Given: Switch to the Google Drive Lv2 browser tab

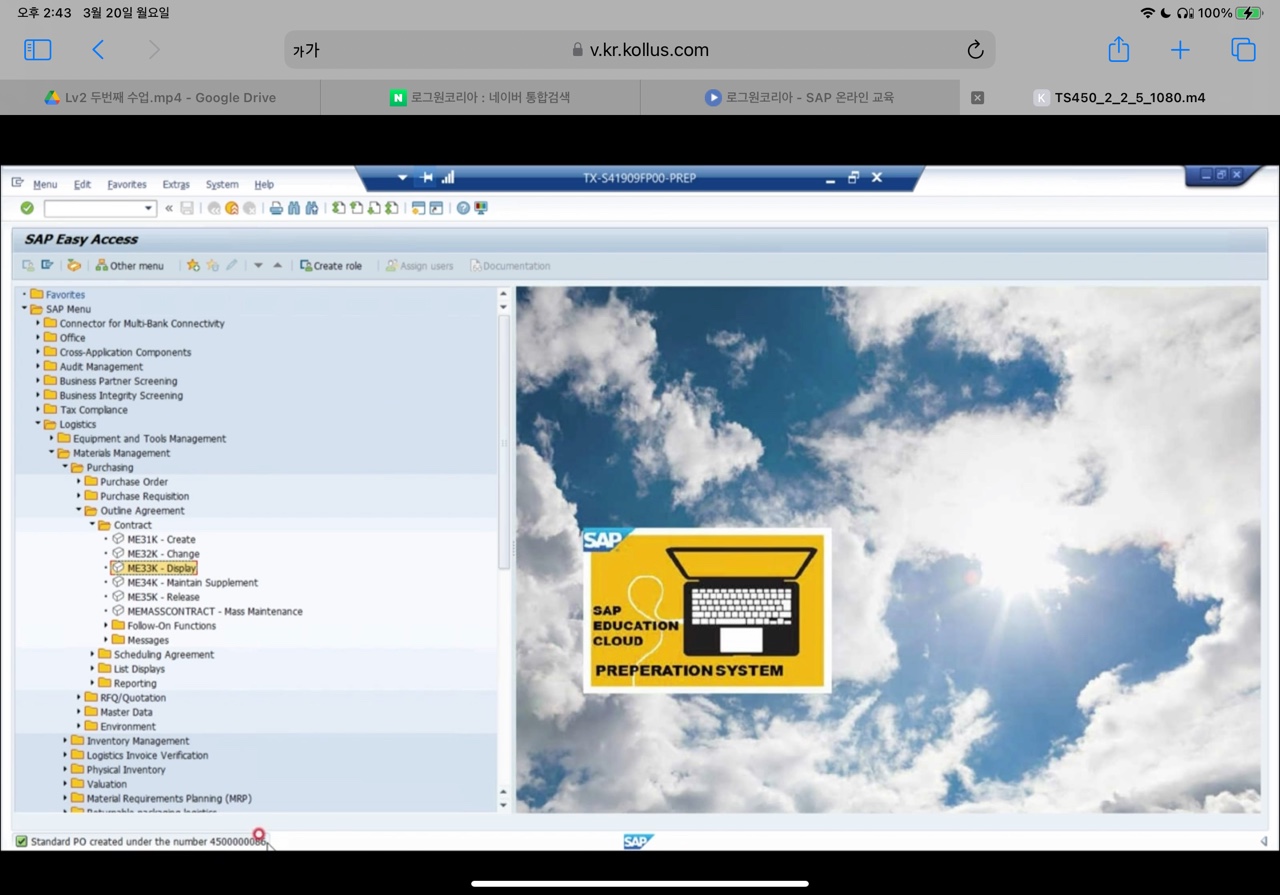Looking at the screenshot, I should point(160,97).
